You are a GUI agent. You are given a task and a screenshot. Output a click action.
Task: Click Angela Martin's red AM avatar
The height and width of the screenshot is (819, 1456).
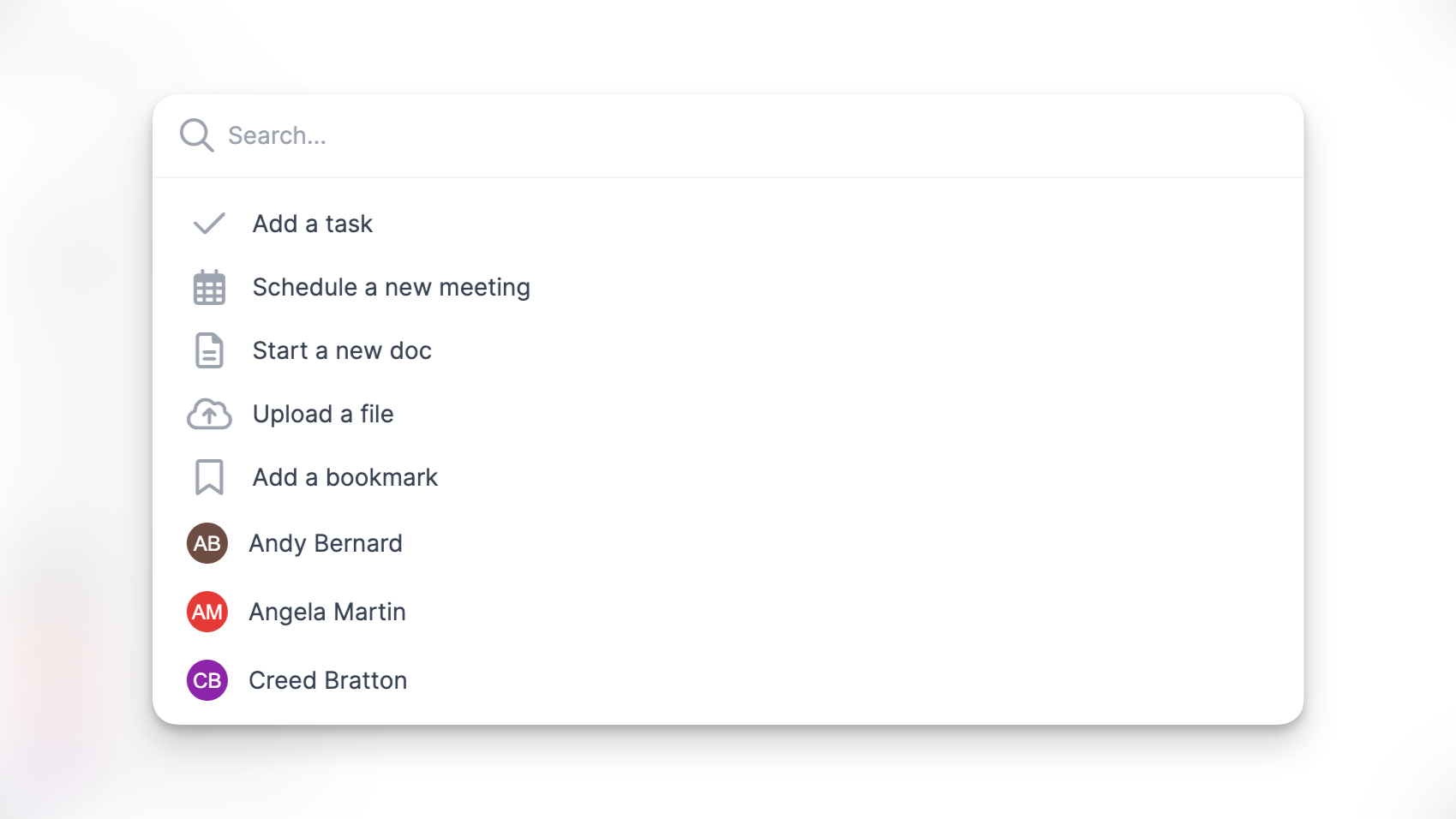click(207, 612)
